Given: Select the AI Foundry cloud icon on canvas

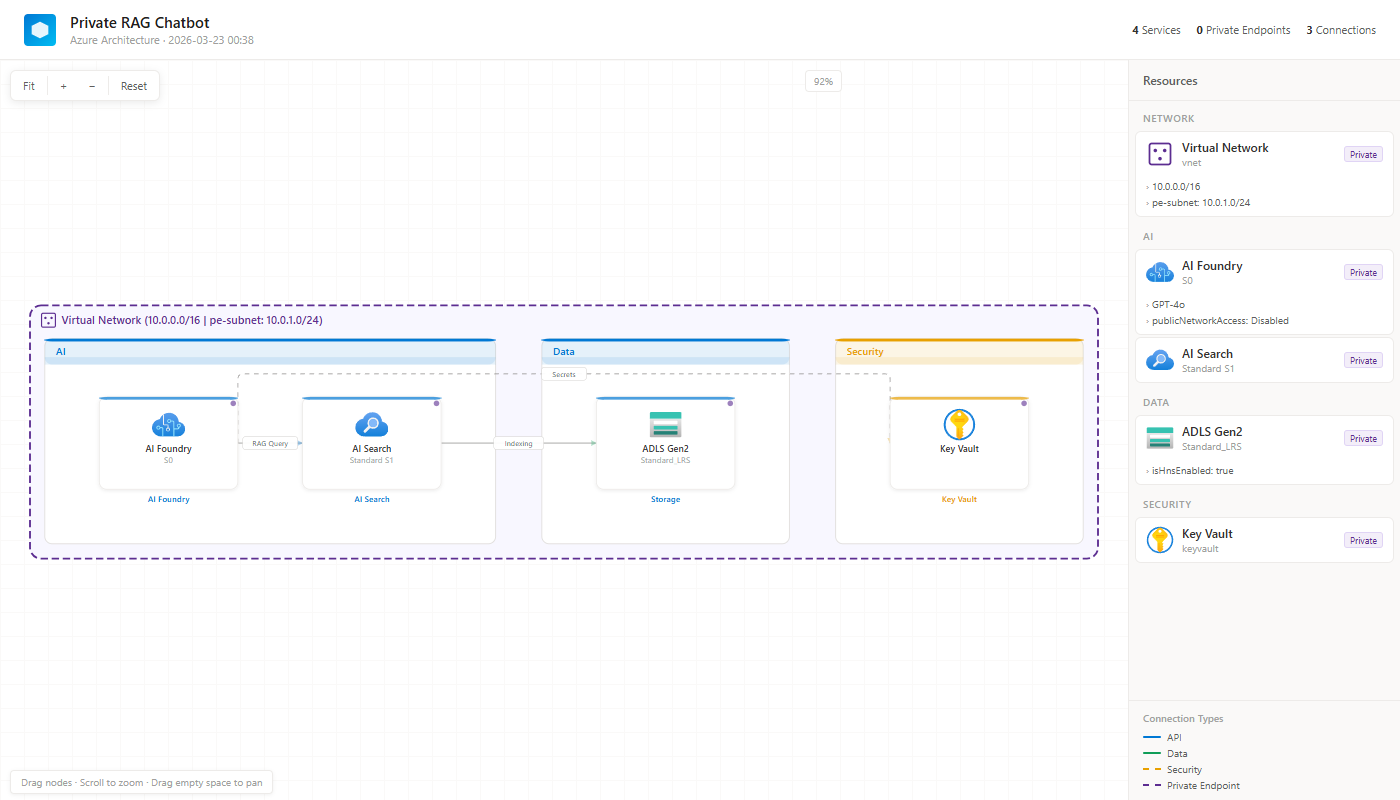Looking at the screenshot, I should pos(168,425).
